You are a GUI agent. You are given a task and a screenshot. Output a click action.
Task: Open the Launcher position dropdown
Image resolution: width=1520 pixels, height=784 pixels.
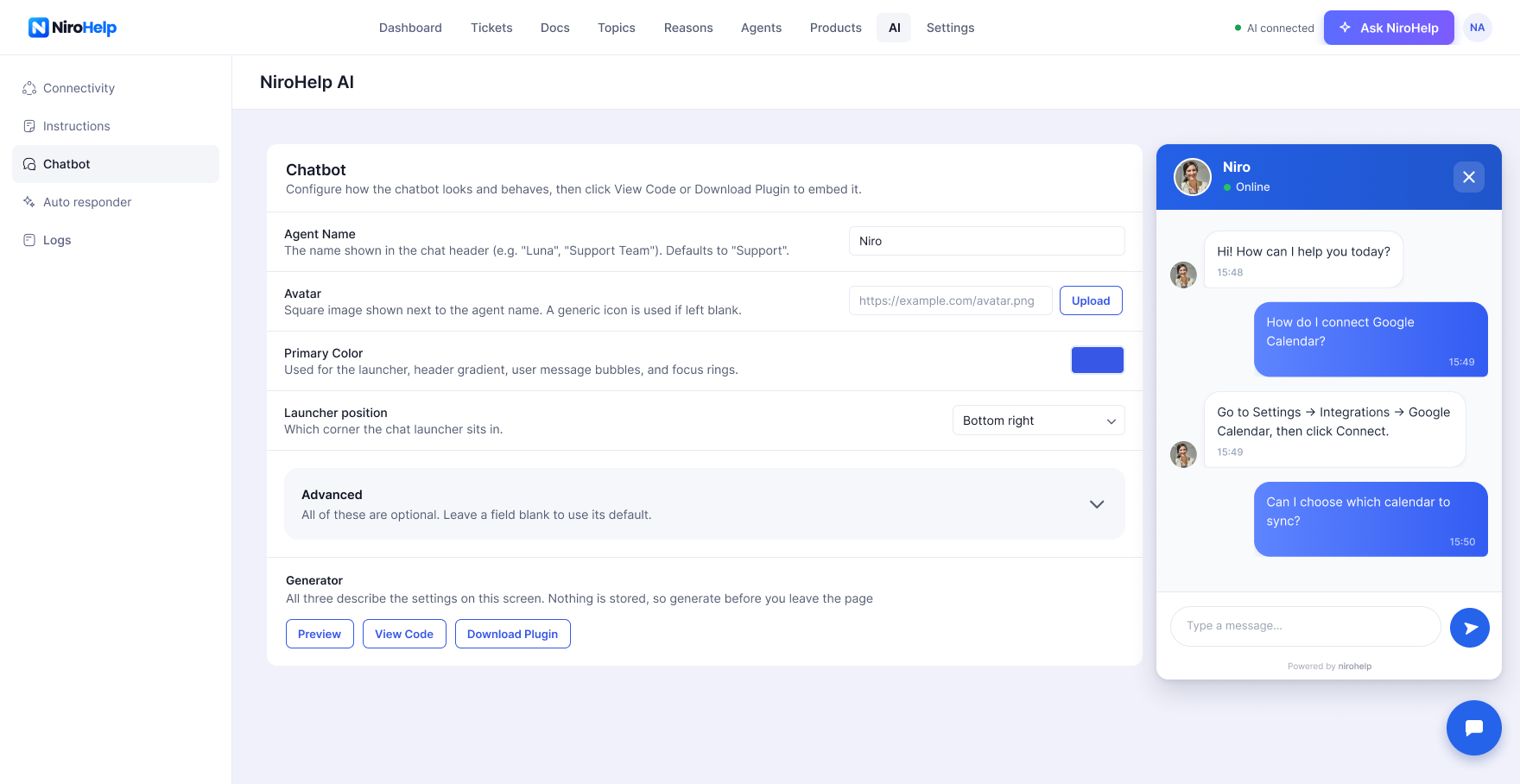(x=1039, y=420)
